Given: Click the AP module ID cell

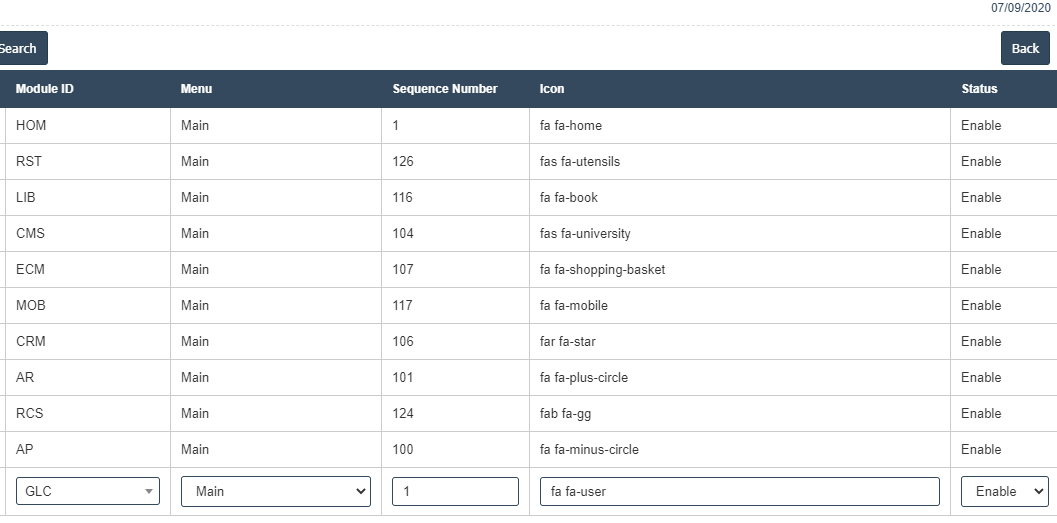Looking at the screenshot, I should 25,449.
